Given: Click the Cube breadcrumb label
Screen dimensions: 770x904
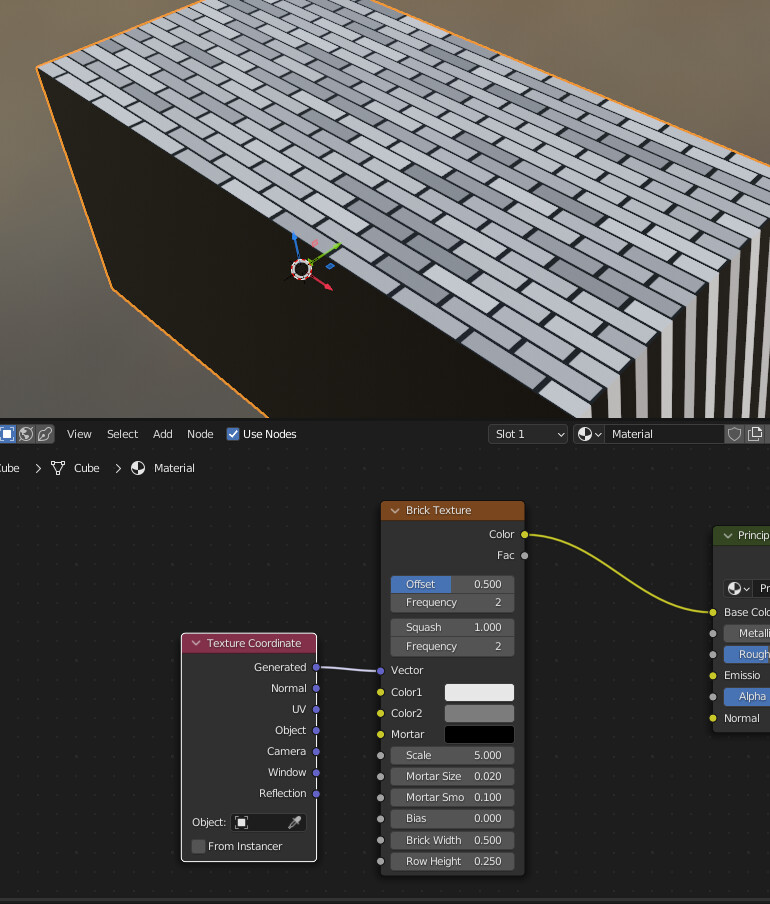Looking at the screenshot, I should (x=86, y=468).
